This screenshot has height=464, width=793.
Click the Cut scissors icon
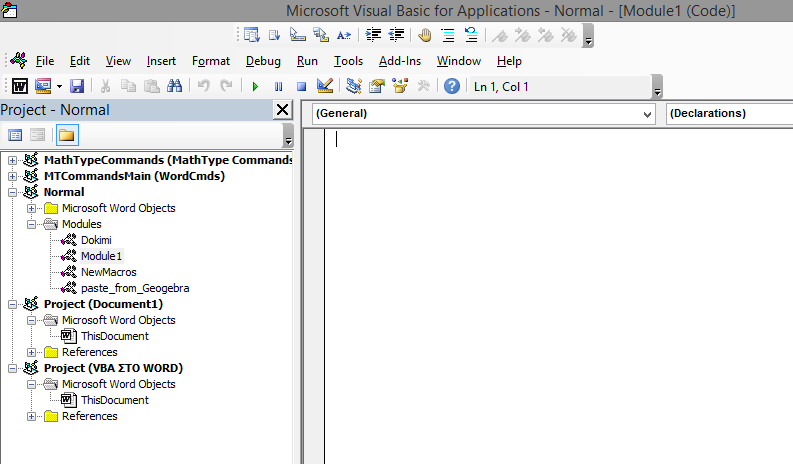[105, 87]
